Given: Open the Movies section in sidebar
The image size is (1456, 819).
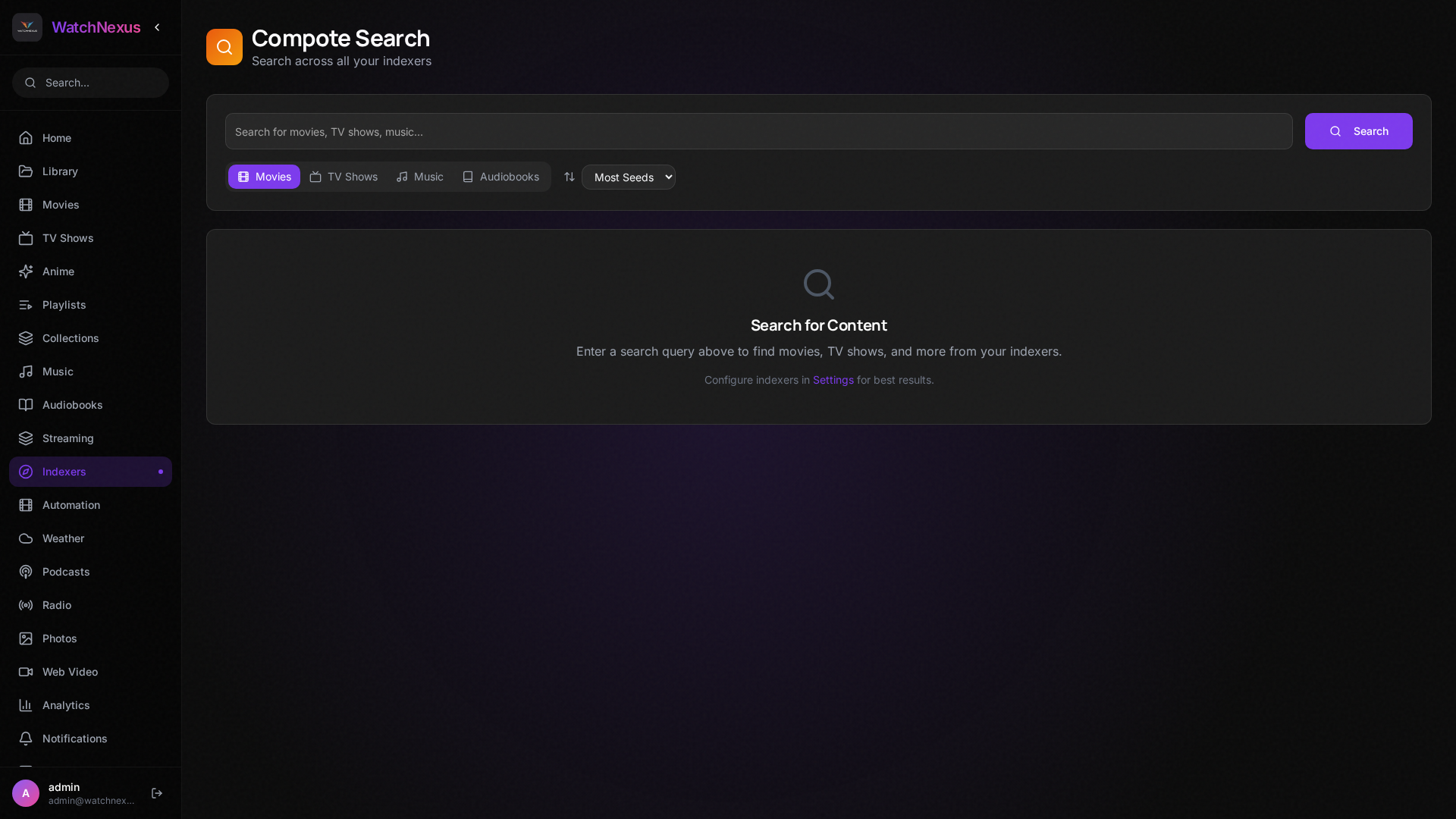Looking at the screenshot, I should (61, 205).
